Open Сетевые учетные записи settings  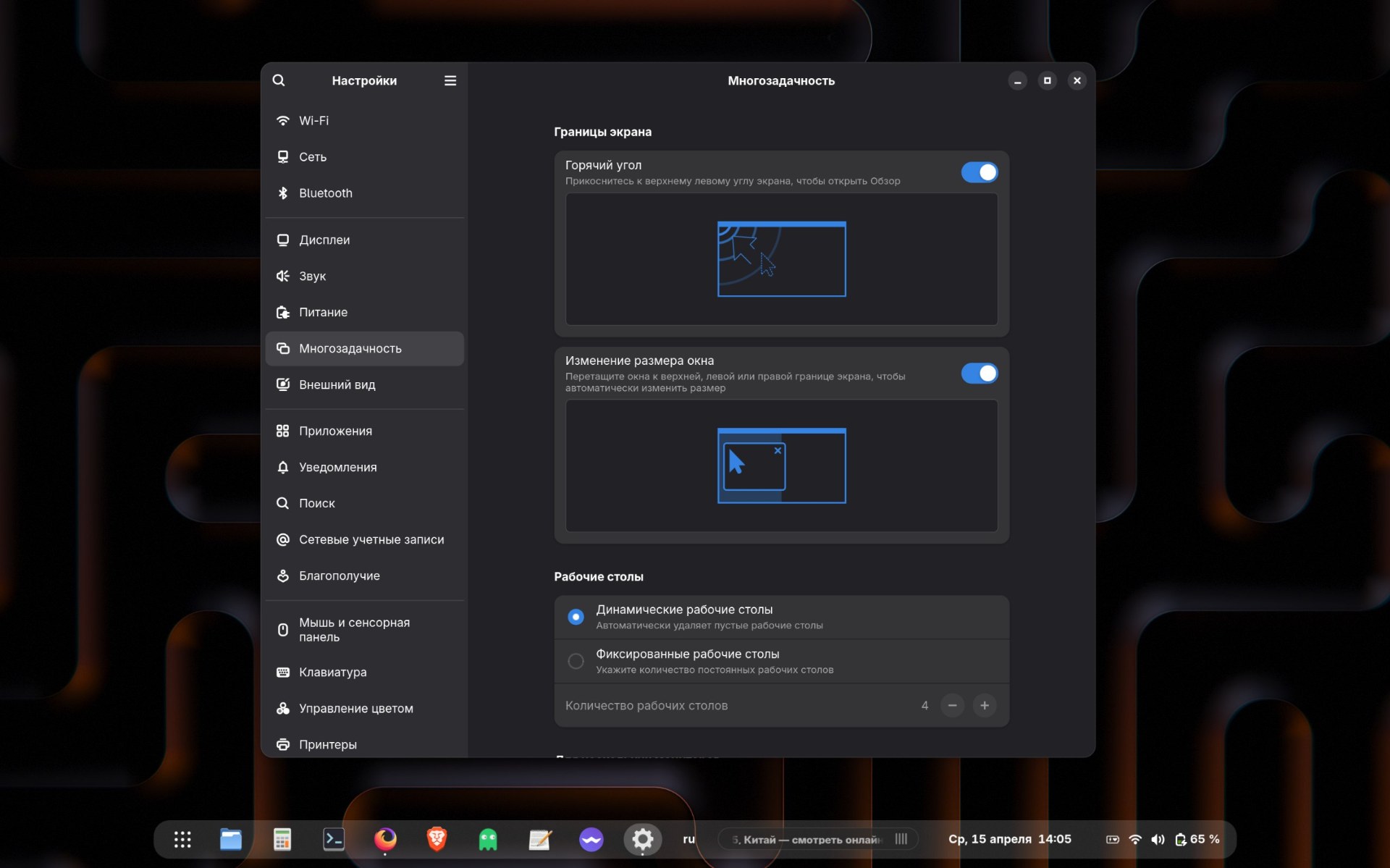(371, 539)
